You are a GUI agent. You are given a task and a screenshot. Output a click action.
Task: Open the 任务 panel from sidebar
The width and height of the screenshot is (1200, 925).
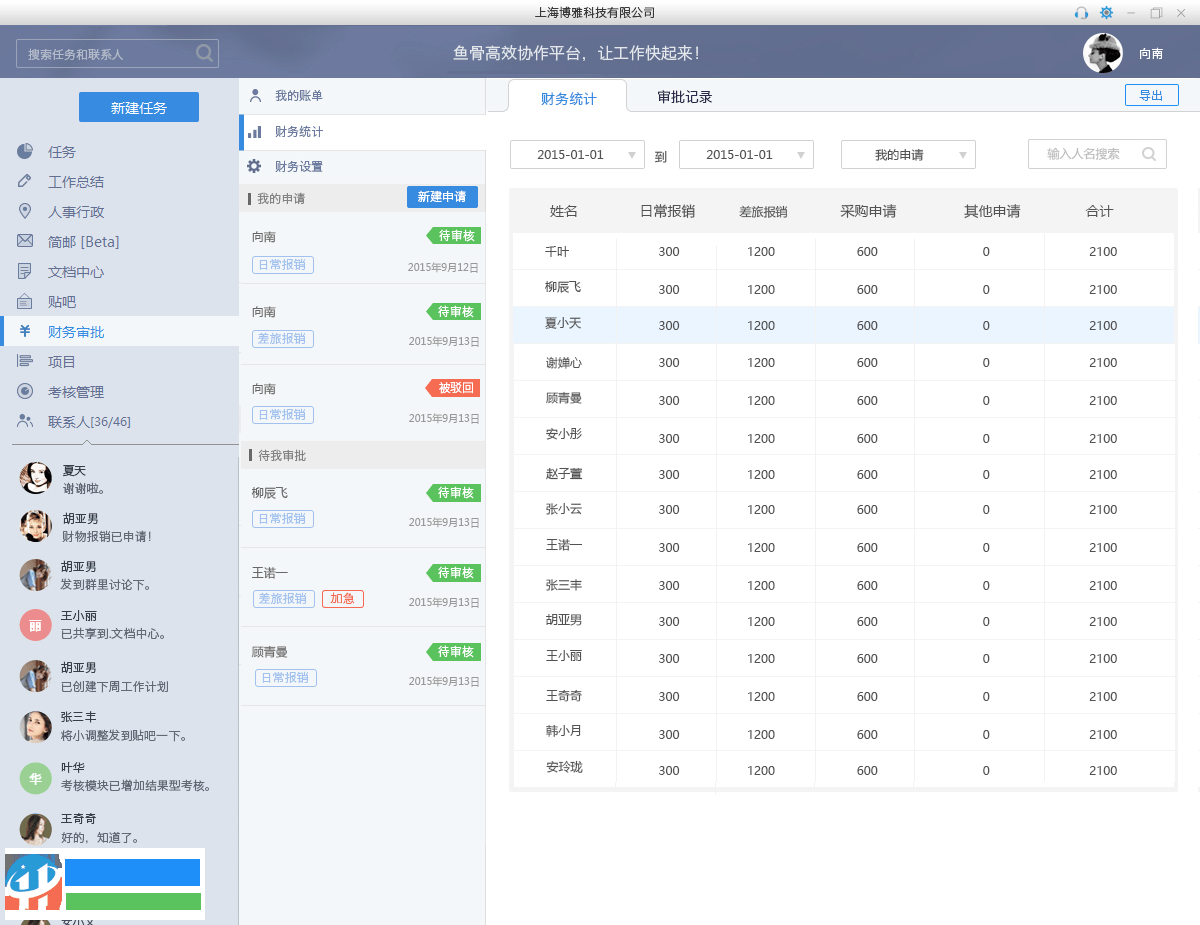point(60,151)
